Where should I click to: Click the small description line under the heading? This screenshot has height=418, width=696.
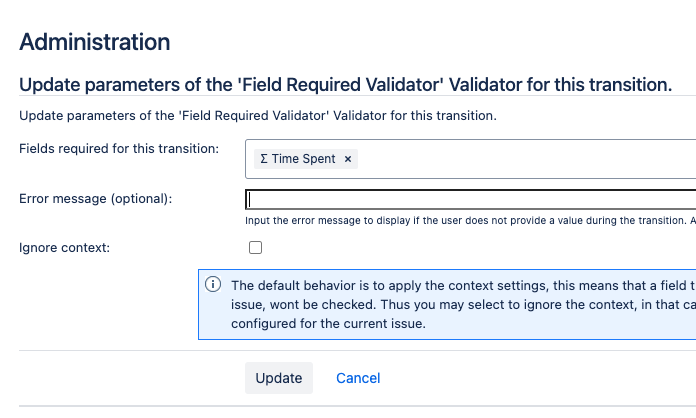pos(258,116)
